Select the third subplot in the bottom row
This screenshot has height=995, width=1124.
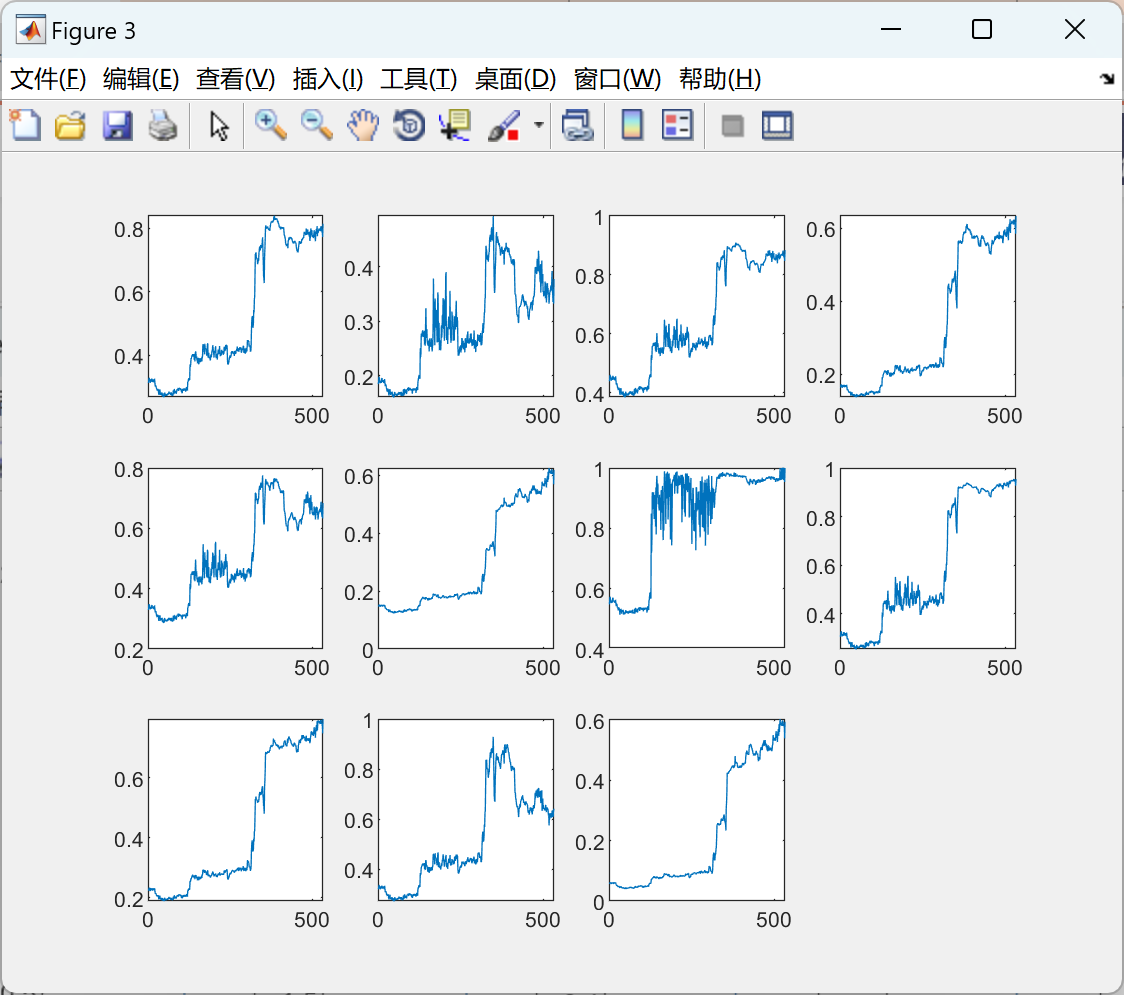pos(697,810)
